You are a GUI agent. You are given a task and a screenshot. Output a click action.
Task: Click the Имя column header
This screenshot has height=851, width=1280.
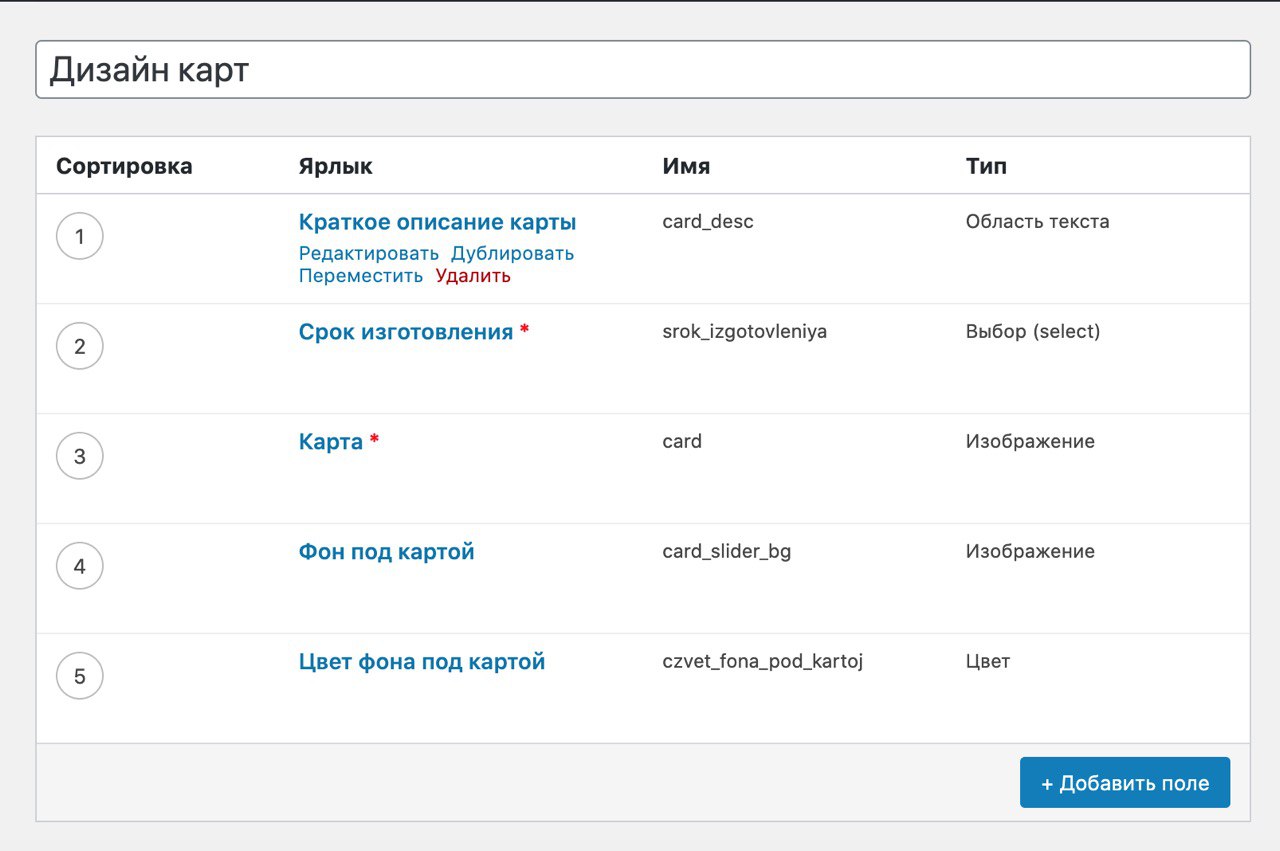(686, 166)
